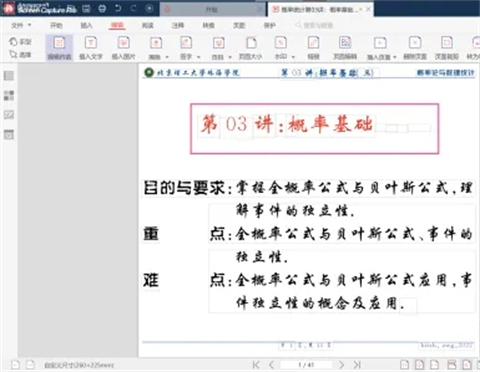Open the Protect ribbon tab (保护)
Image resolution: width=480 pixels, height=372 pixels.
click(269, 25)
